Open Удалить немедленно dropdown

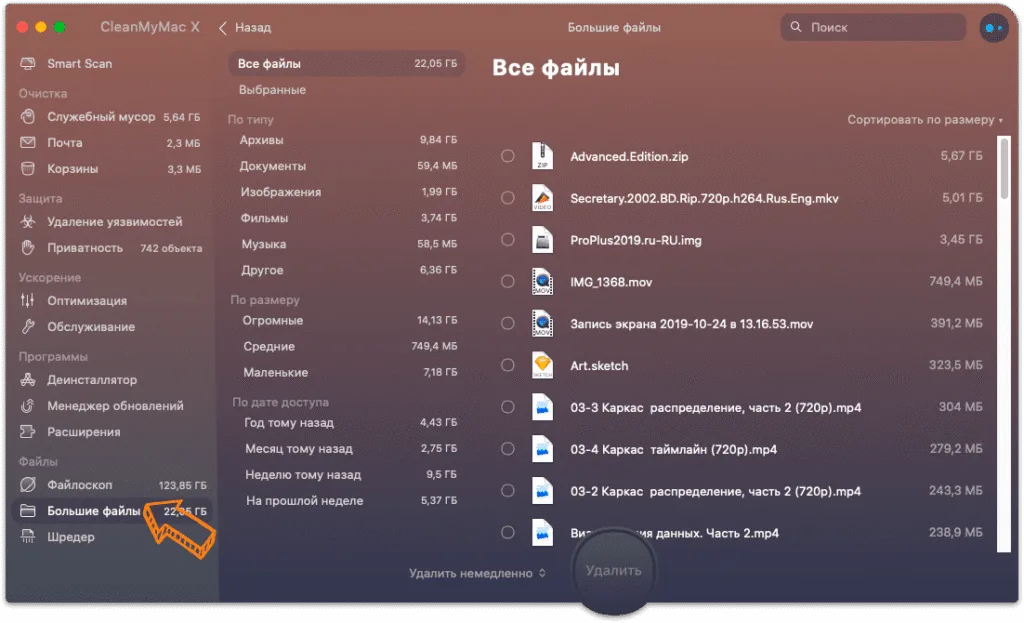(477, 573)
